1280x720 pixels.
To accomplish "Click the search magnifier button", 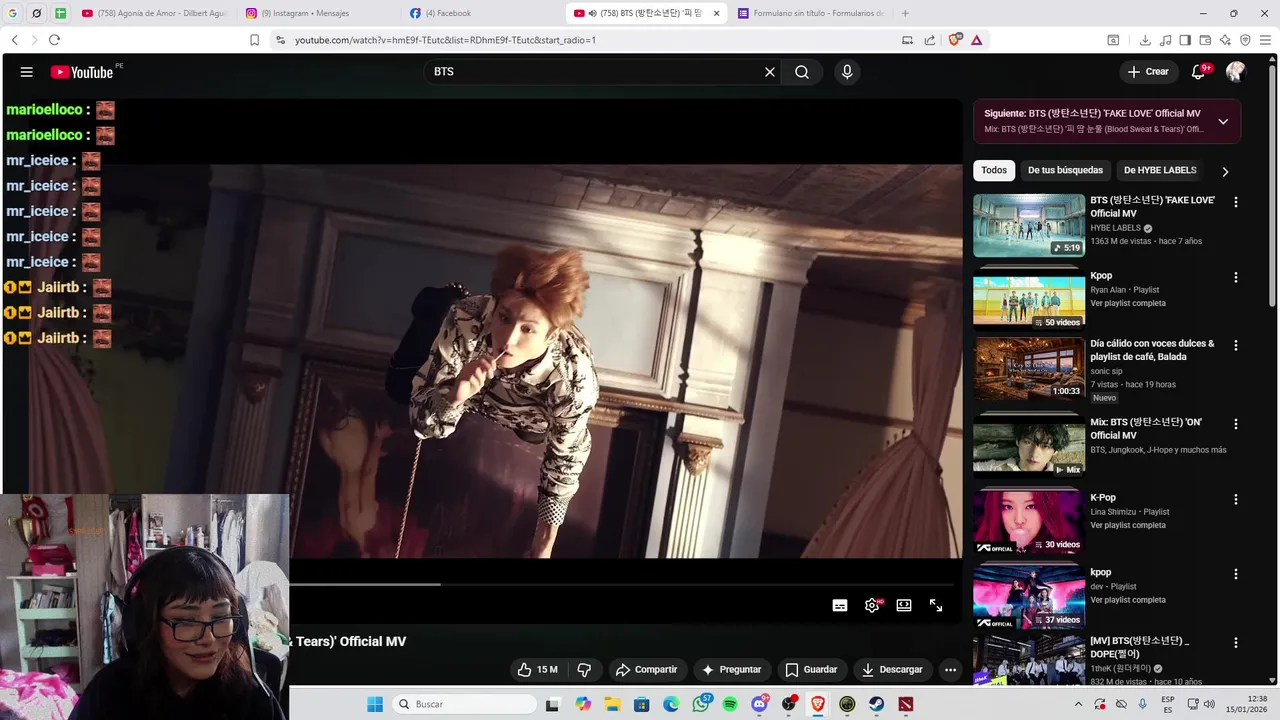I will pos(802,72).
